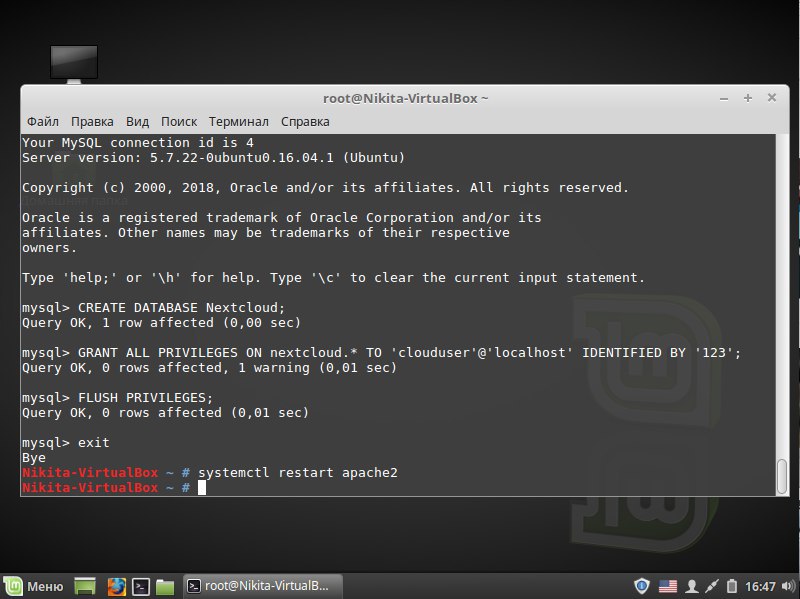Click 'Query OK, 1 row affected' output
This screenshot has height=599, width=800.
click(x=161, y=323)
